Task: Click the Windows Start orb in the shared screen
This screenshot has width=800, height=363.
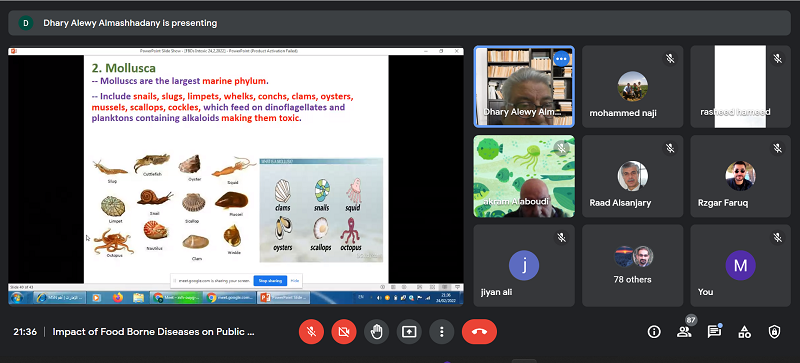Action: [16, 298]
